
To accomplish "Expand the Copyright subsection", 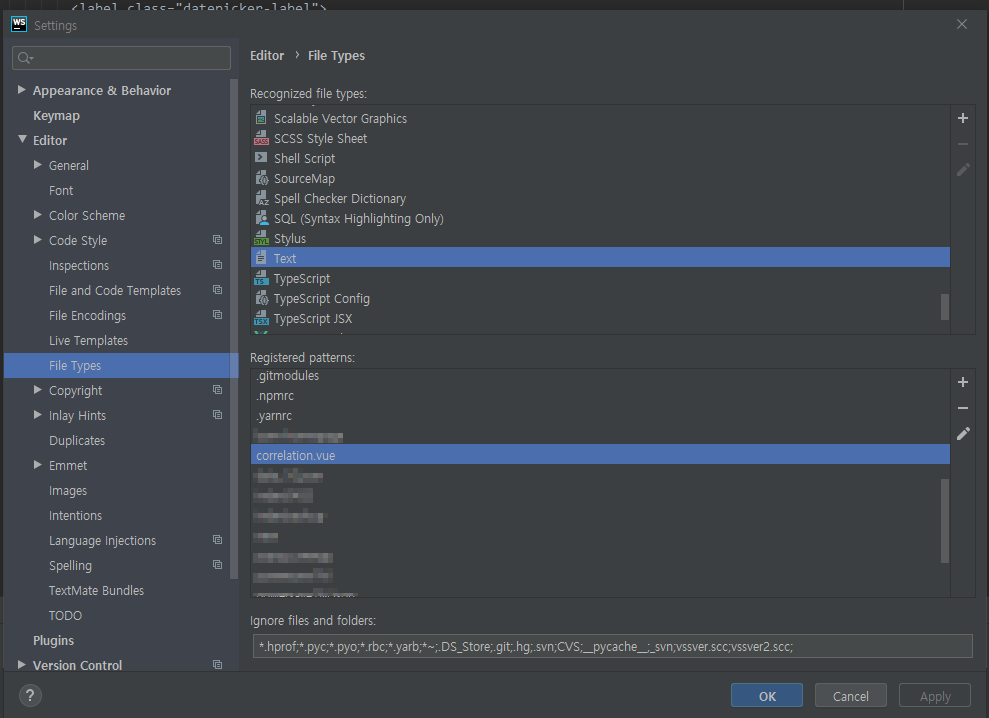I will click(38, 390).
